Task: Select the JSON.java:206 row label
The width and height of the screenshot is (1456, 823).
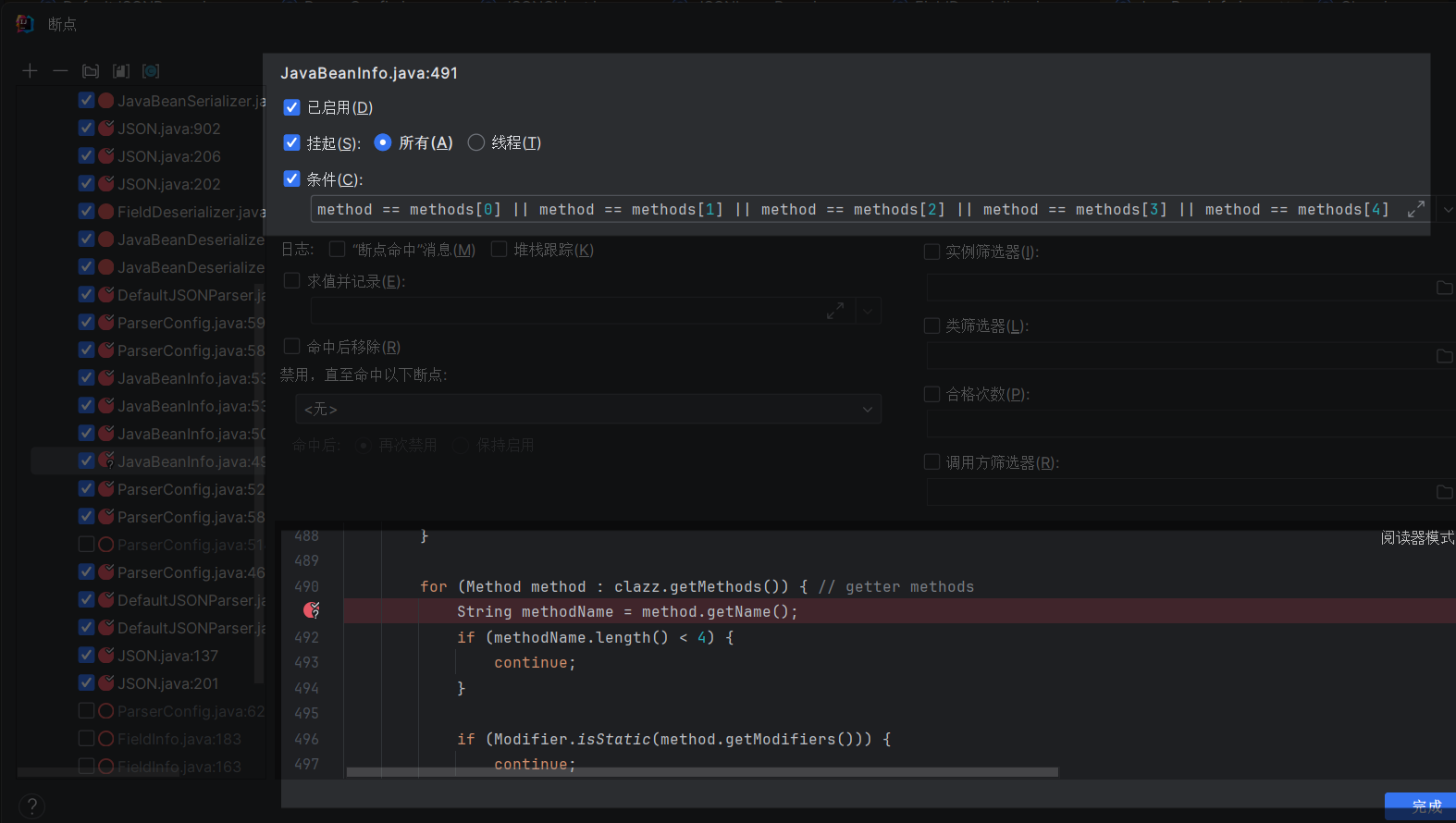Action: (169, 156)
